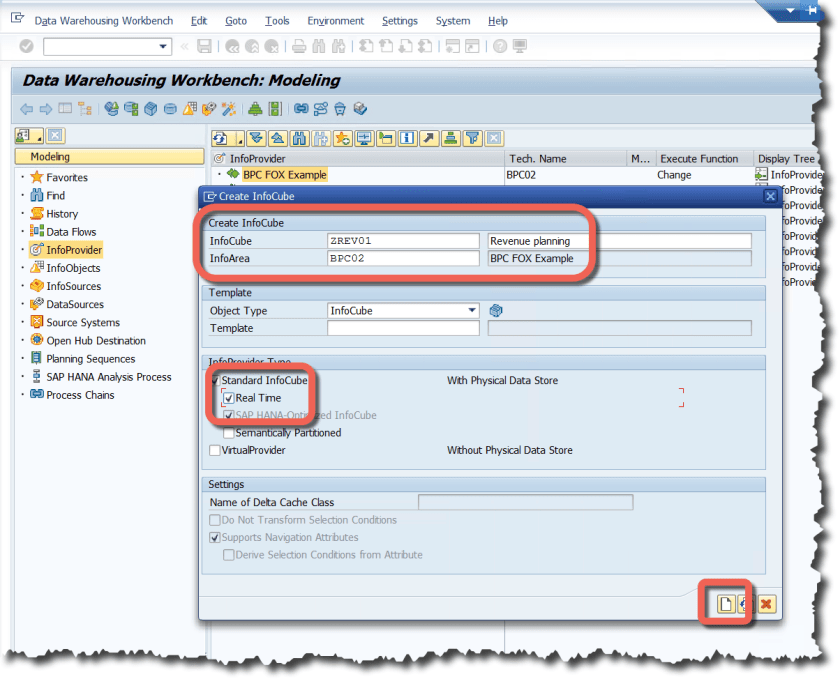This screenshot has width=840, height=679.
Task: Enable the Semantically Partitioned checkbox
Action: [x=228, y=433]
